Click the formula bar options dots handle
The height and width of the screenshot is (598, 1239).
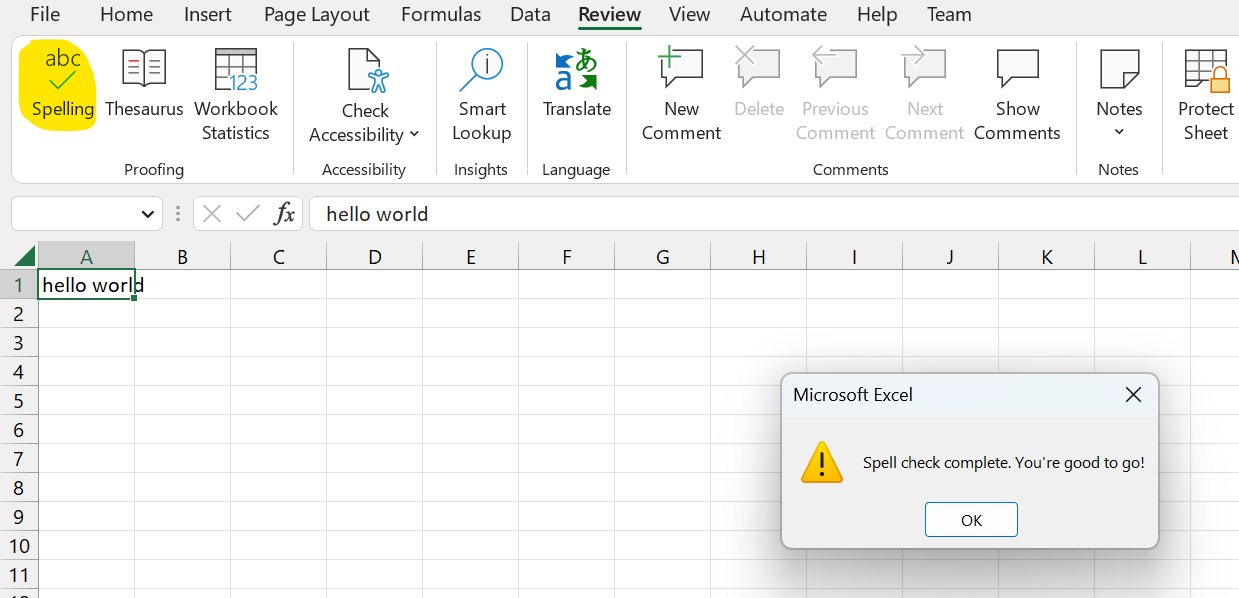point(178,214)
